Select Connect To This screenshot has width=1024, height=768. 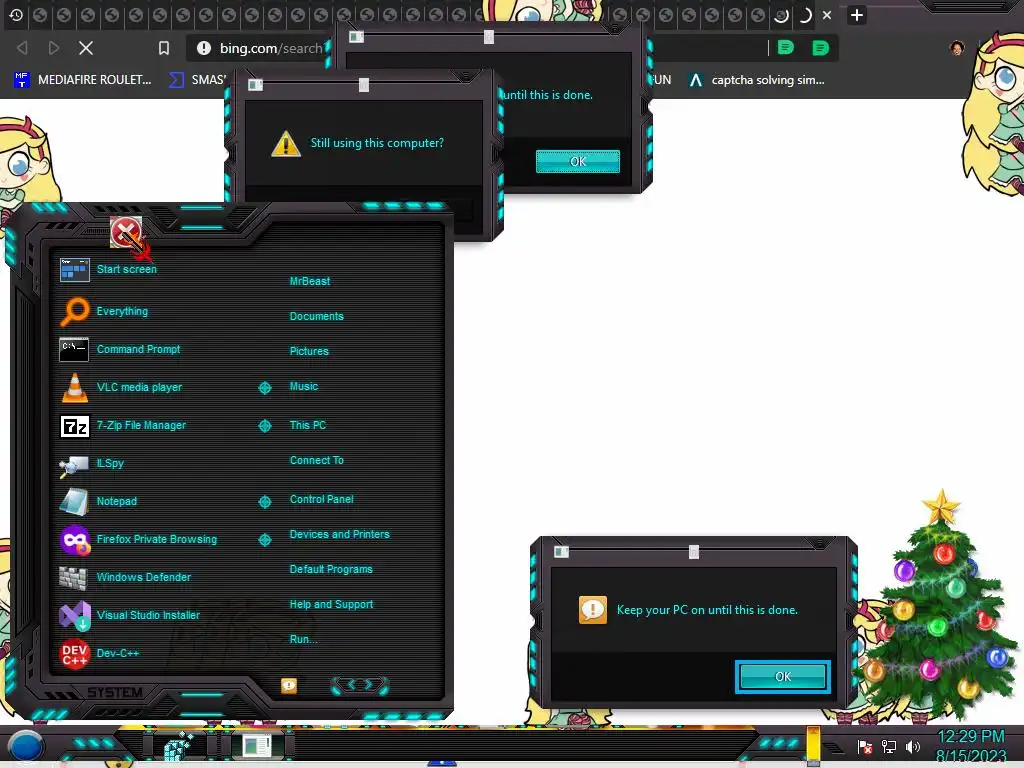click(x=317, y=460)
